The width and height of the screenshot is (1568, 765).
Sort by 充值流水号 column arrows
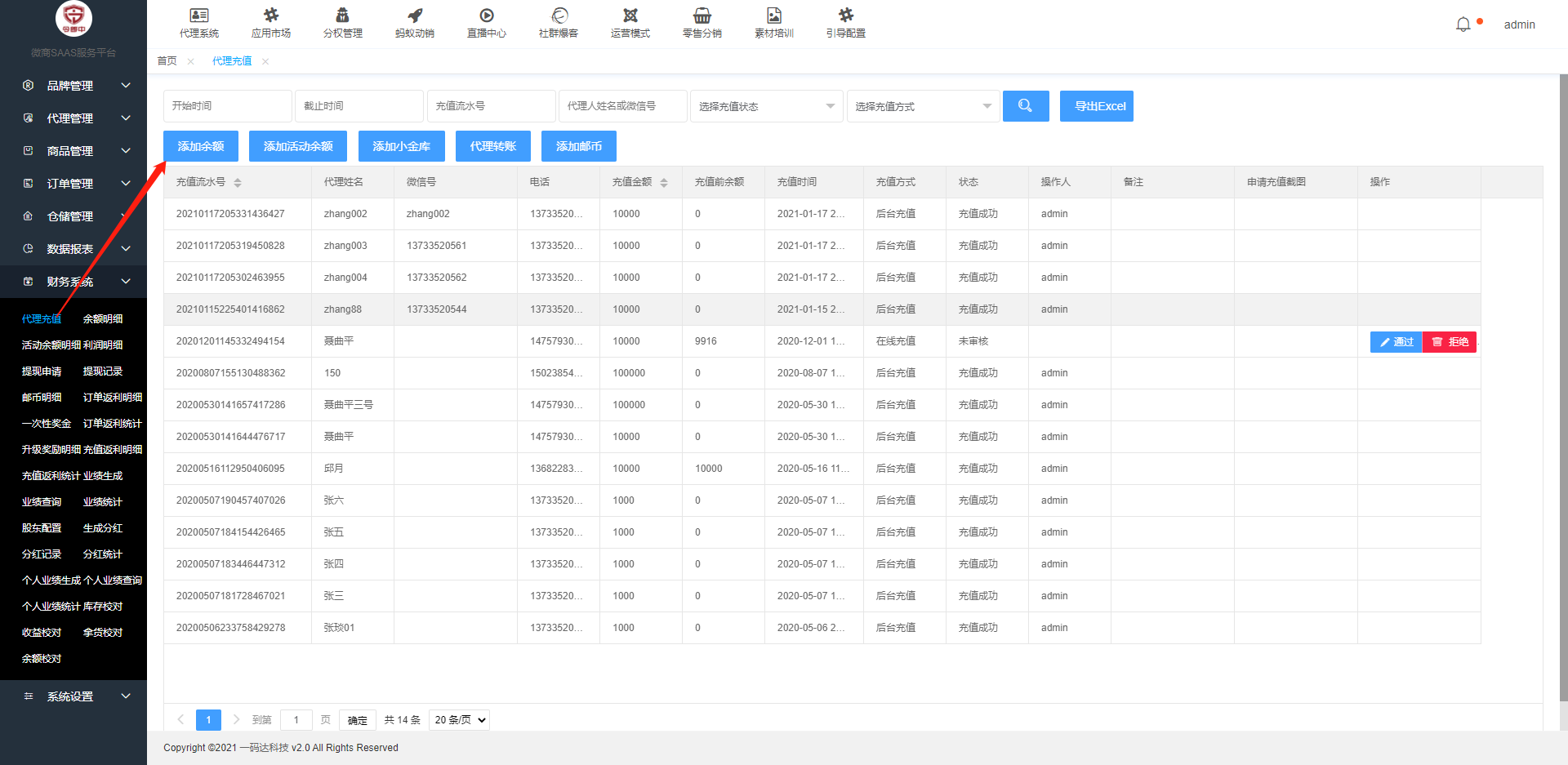click(x=238, y=182)
